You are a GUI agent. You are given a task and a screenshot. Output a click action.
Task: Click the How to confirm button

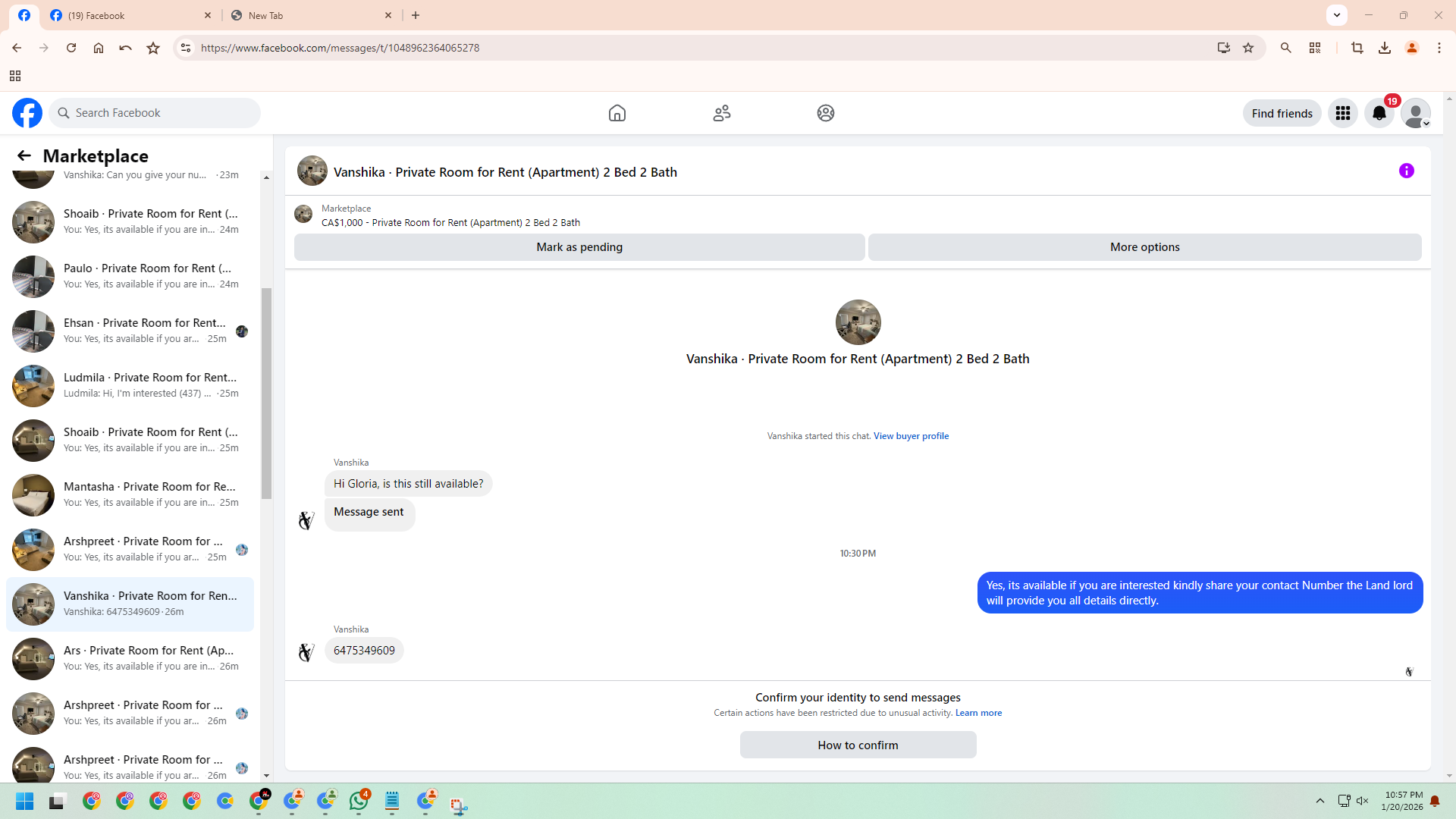pos(858,745)
